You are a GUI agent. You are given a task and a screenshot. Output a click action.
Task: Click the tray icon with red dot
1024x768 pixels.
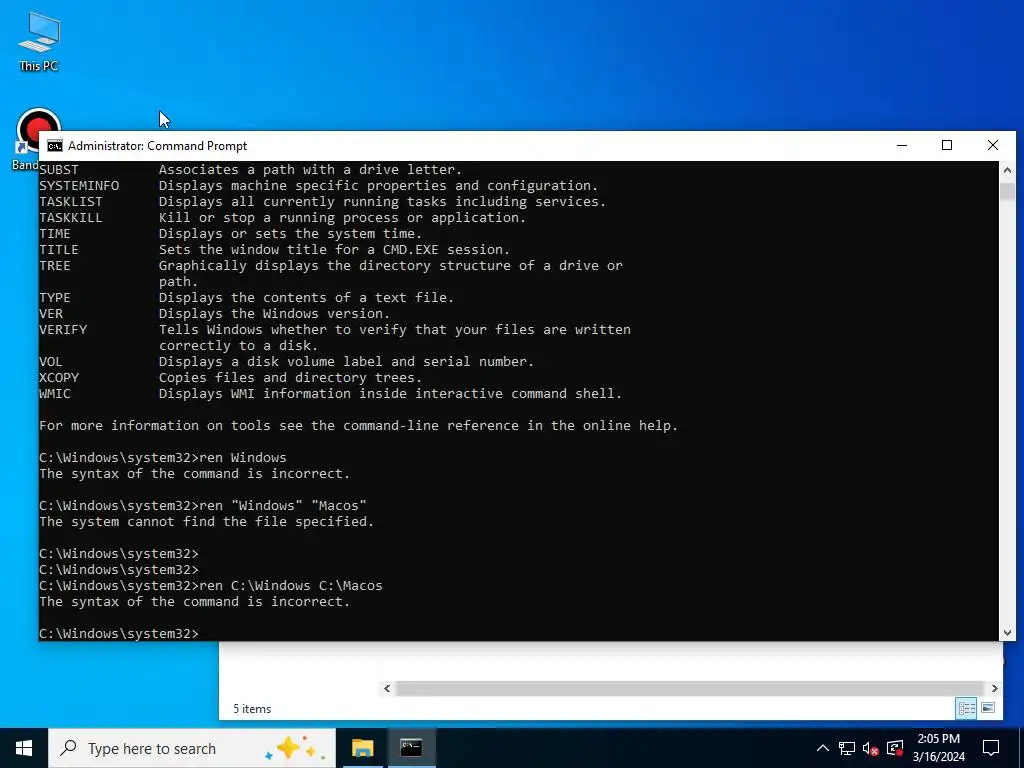click(x=895, y=748)
